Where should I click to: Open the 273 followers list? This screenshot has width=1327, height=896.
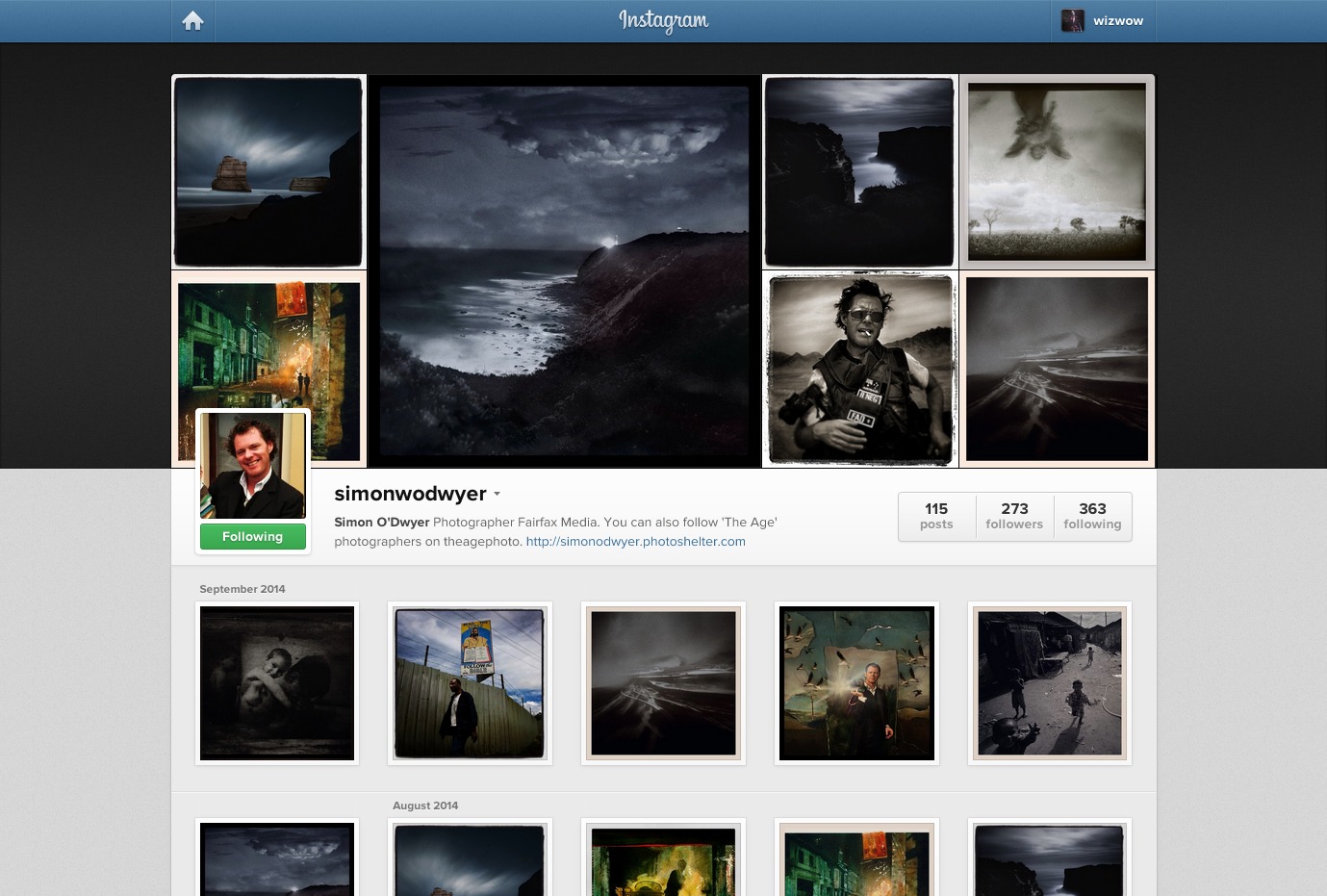coord(1014,516)
